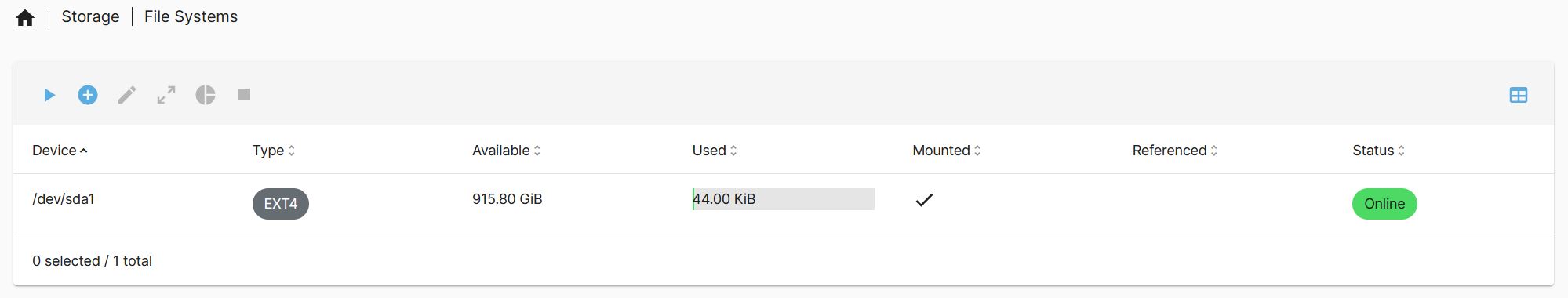The image size is (1568, 298).
Task: Click the Edit pencil icon
Action: (x=127, y=95)
